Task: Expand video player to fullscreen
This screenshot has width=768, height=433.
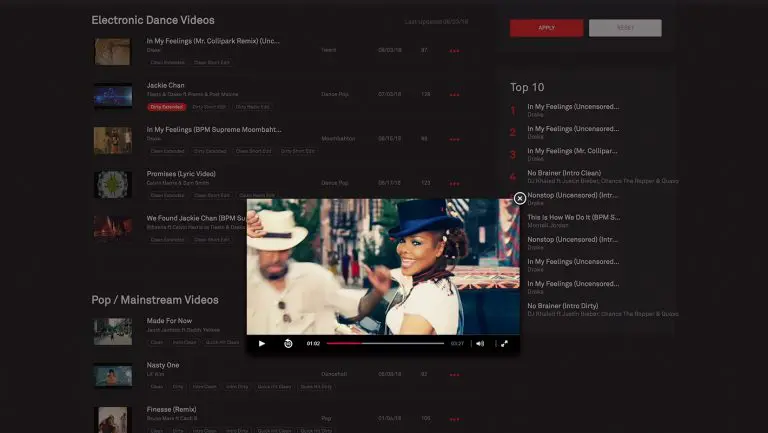Action: [x=505, y=343]
